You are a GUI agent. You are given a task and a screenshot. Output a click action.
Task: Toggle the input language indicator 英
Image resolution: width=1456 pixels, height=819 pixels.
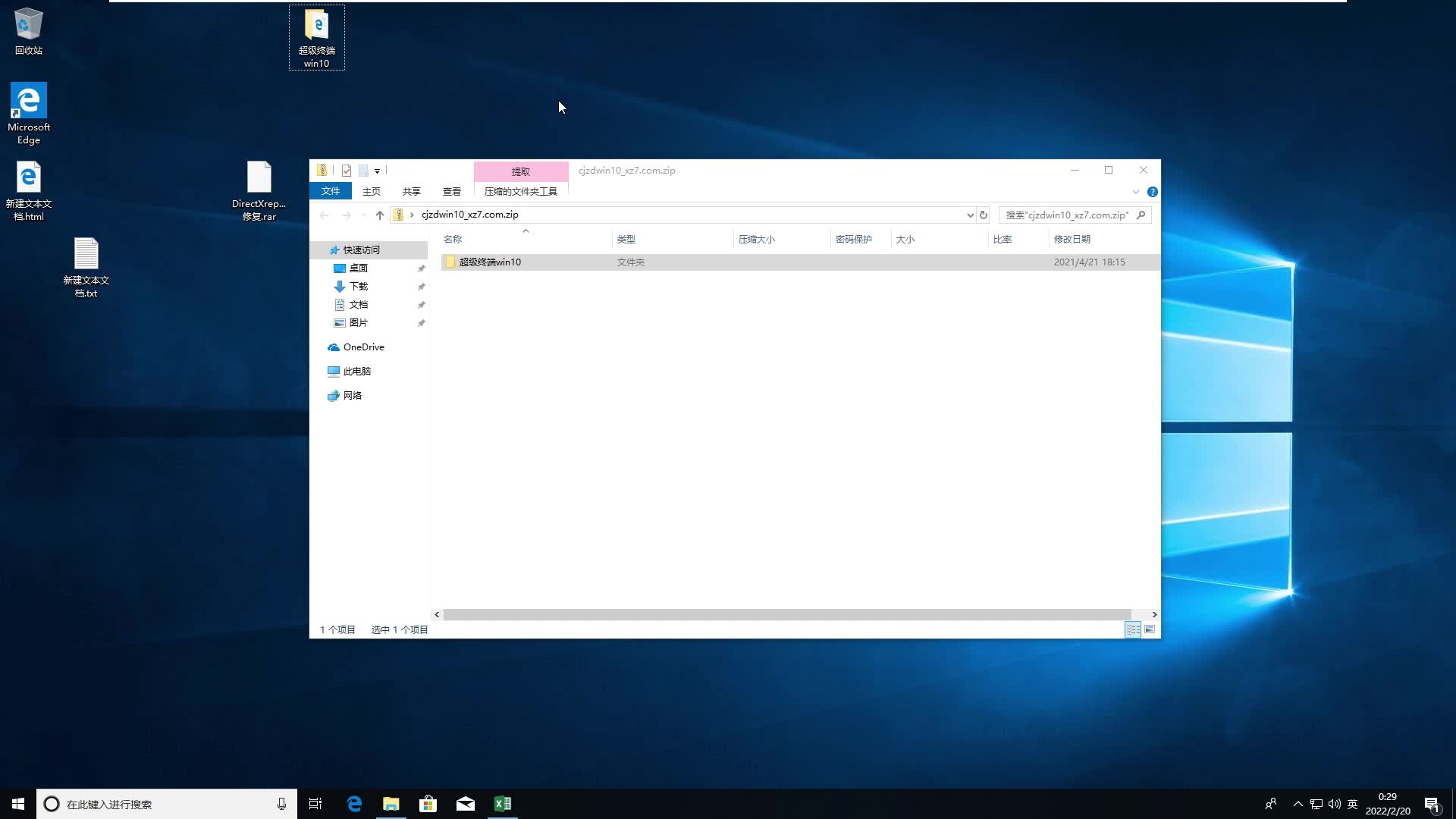tap(1352, 804)
